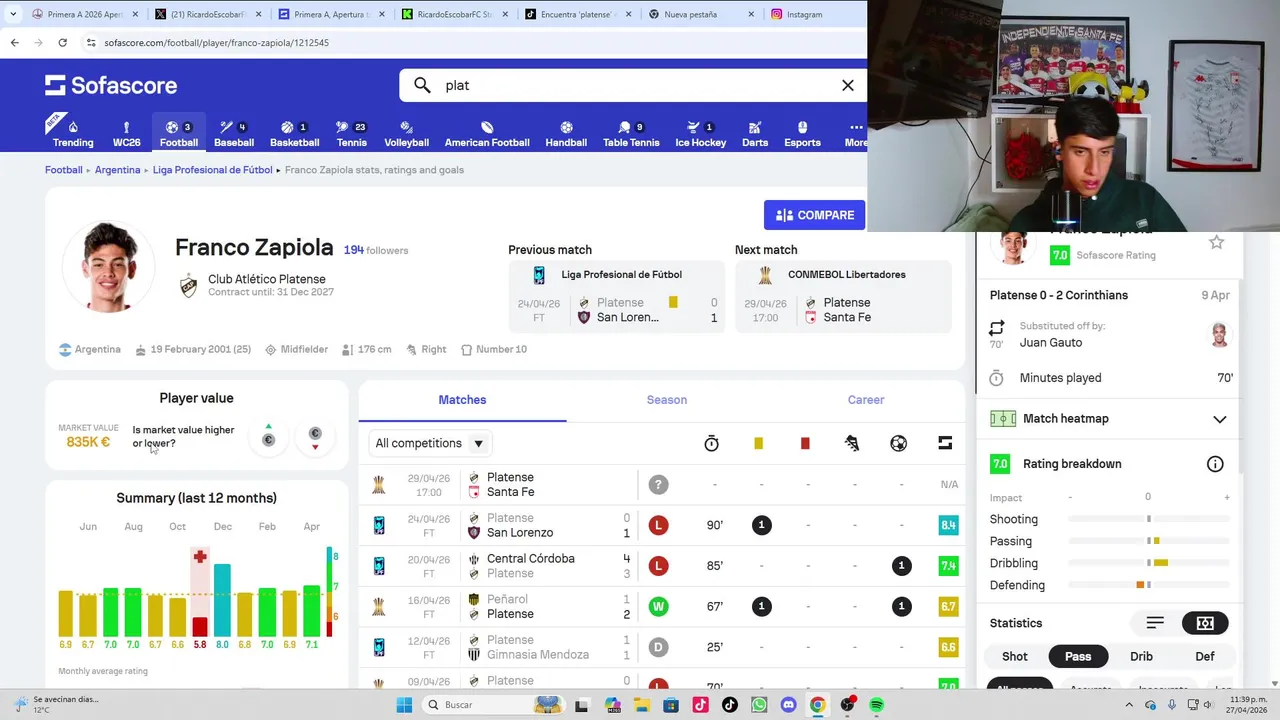The image size is (1280, 720).
Task: Open the Table Tennis section
Action: tap(631, 134)
